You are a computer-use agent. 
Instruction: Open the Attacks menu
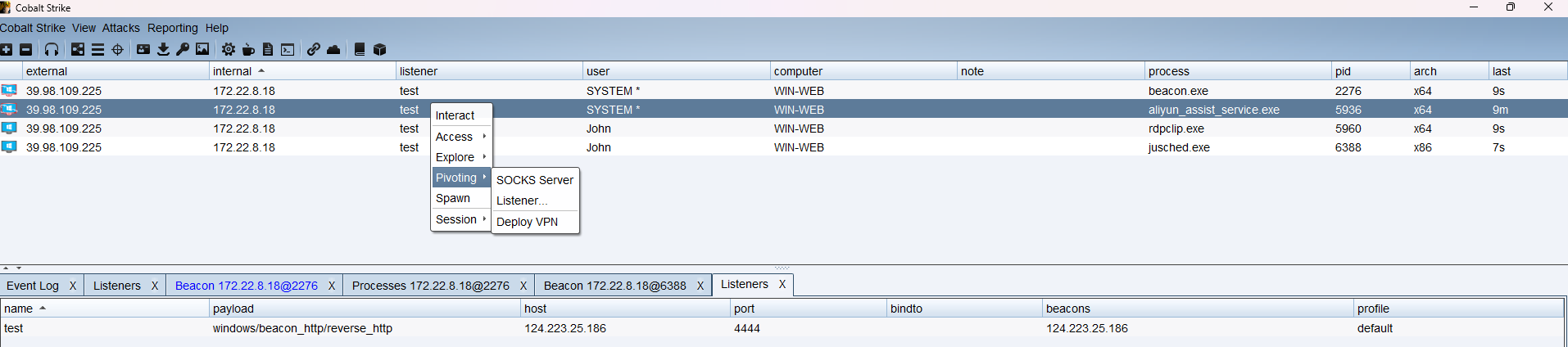click(x=120, y=28)
